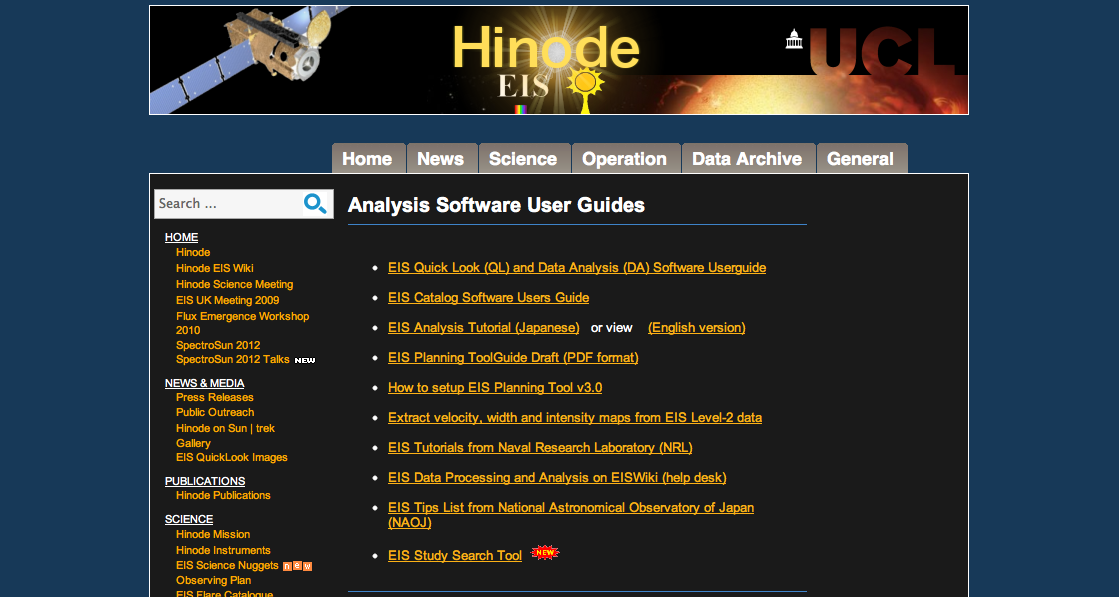Screen dimensions: 1119x597
Task: Click the NEW badge beside Study Search Tool
Action: (x=544, y=552)
